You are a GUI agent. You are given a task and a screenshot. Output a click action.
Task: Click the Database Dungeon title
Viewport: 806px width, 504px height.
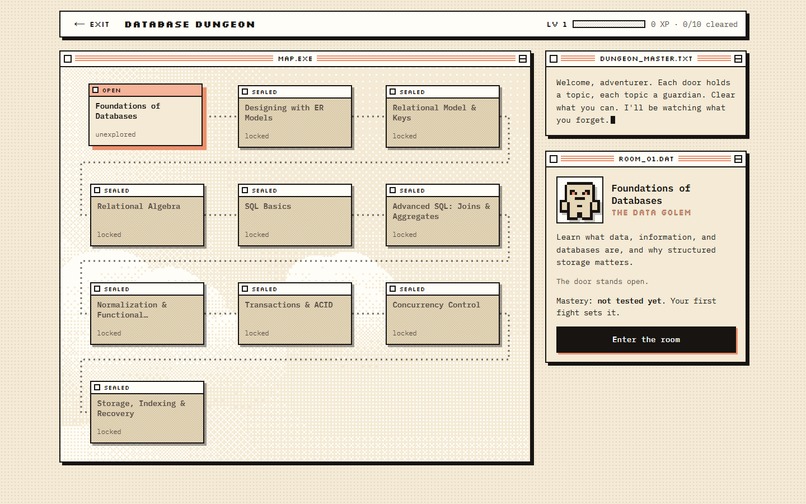tap(190, 24)
